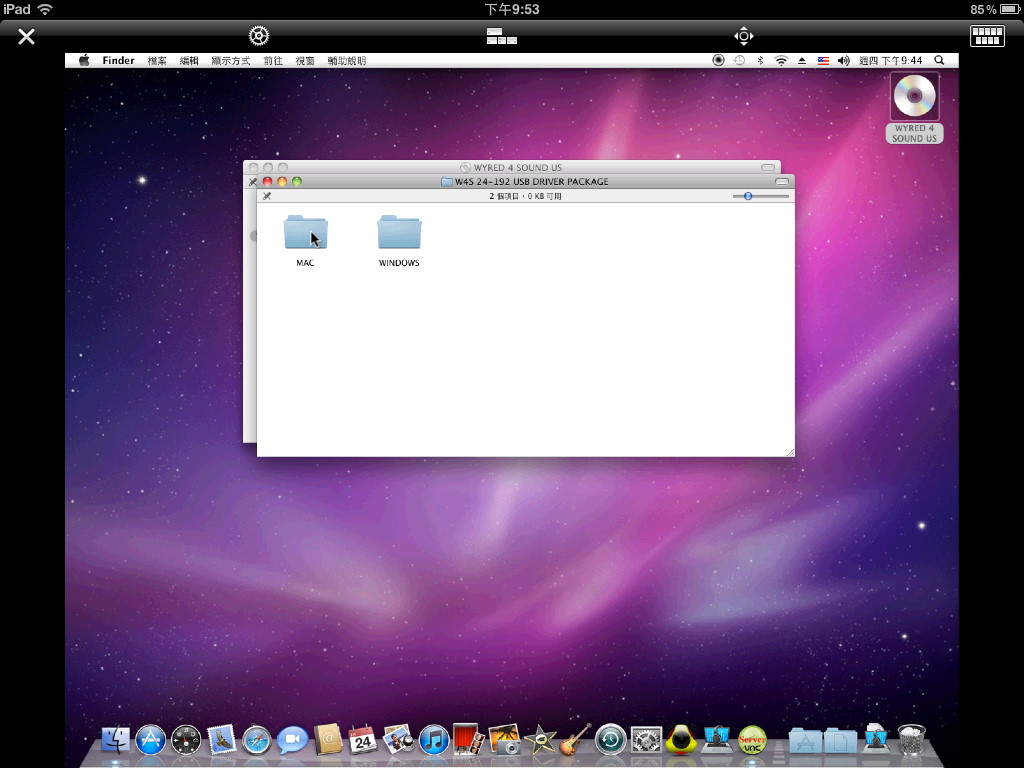Viewport: 1024px width, 768px height.
Task: Open the volume control in menu bar
Action: click(844, 60)
